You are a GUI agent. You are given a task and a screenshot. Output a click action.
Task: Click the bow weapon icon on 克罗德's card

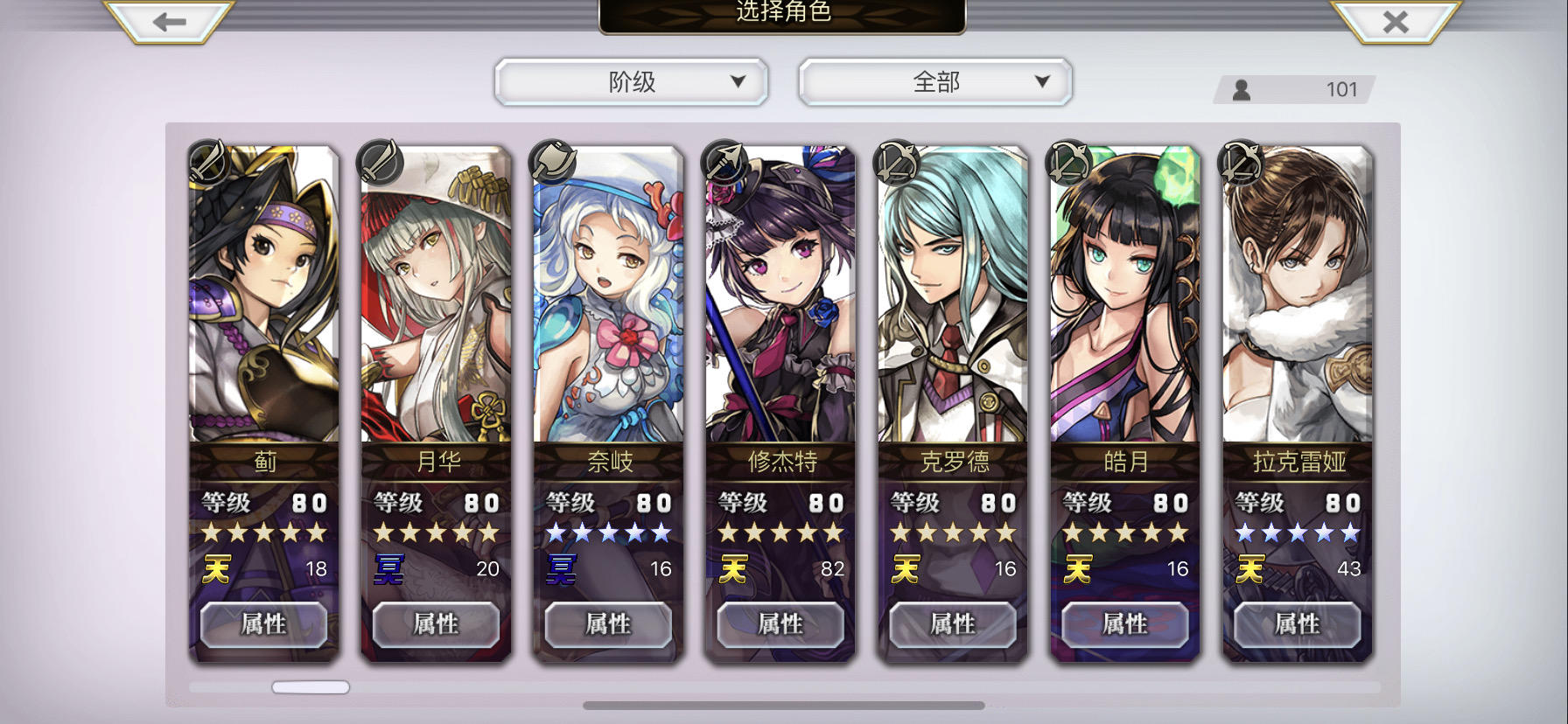(898, 162)
